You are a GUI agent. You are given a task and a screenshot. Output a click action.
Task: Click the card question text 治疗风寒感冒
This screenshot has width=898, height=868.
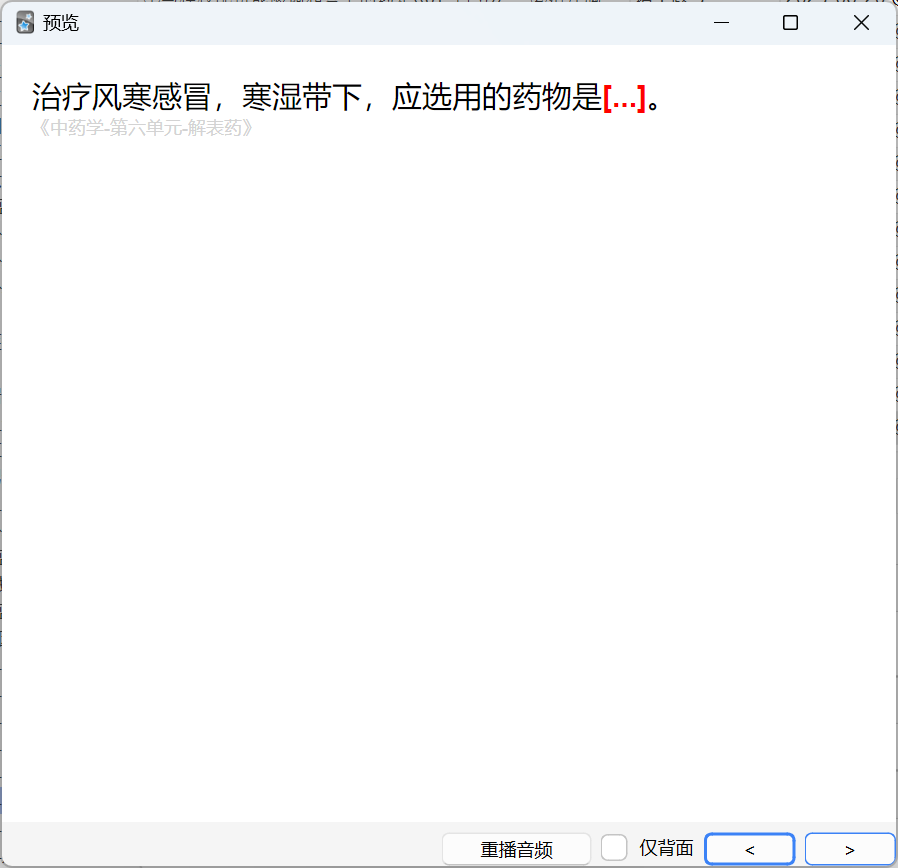121,97
